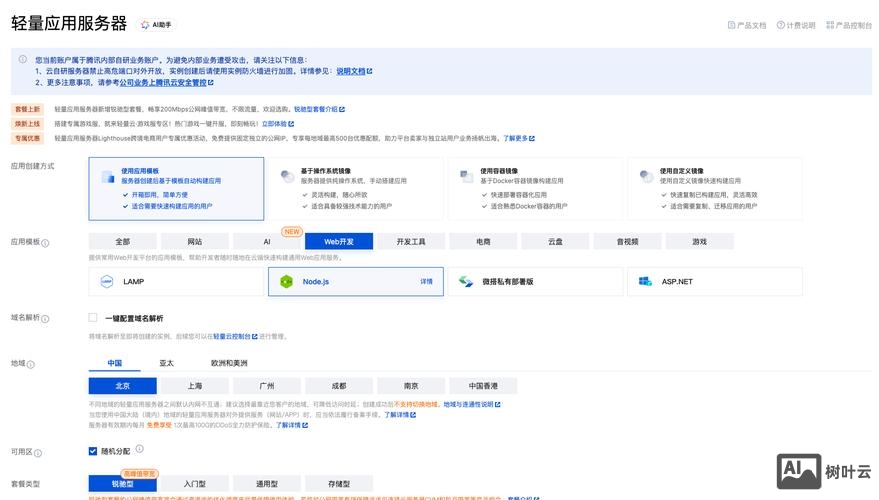Screen dimensions: 879x500
Task: Click the 微搭私有部署版 logo
Action: [466, 281]
